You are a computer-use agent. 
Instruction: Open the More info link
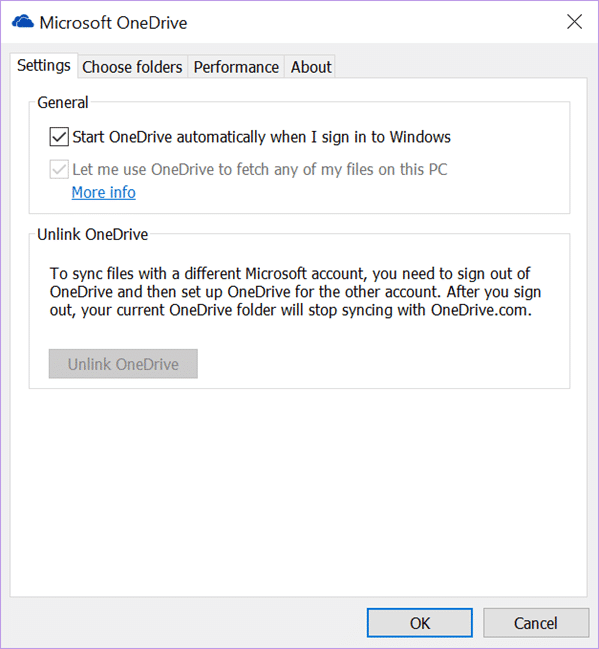pos(103,192)
